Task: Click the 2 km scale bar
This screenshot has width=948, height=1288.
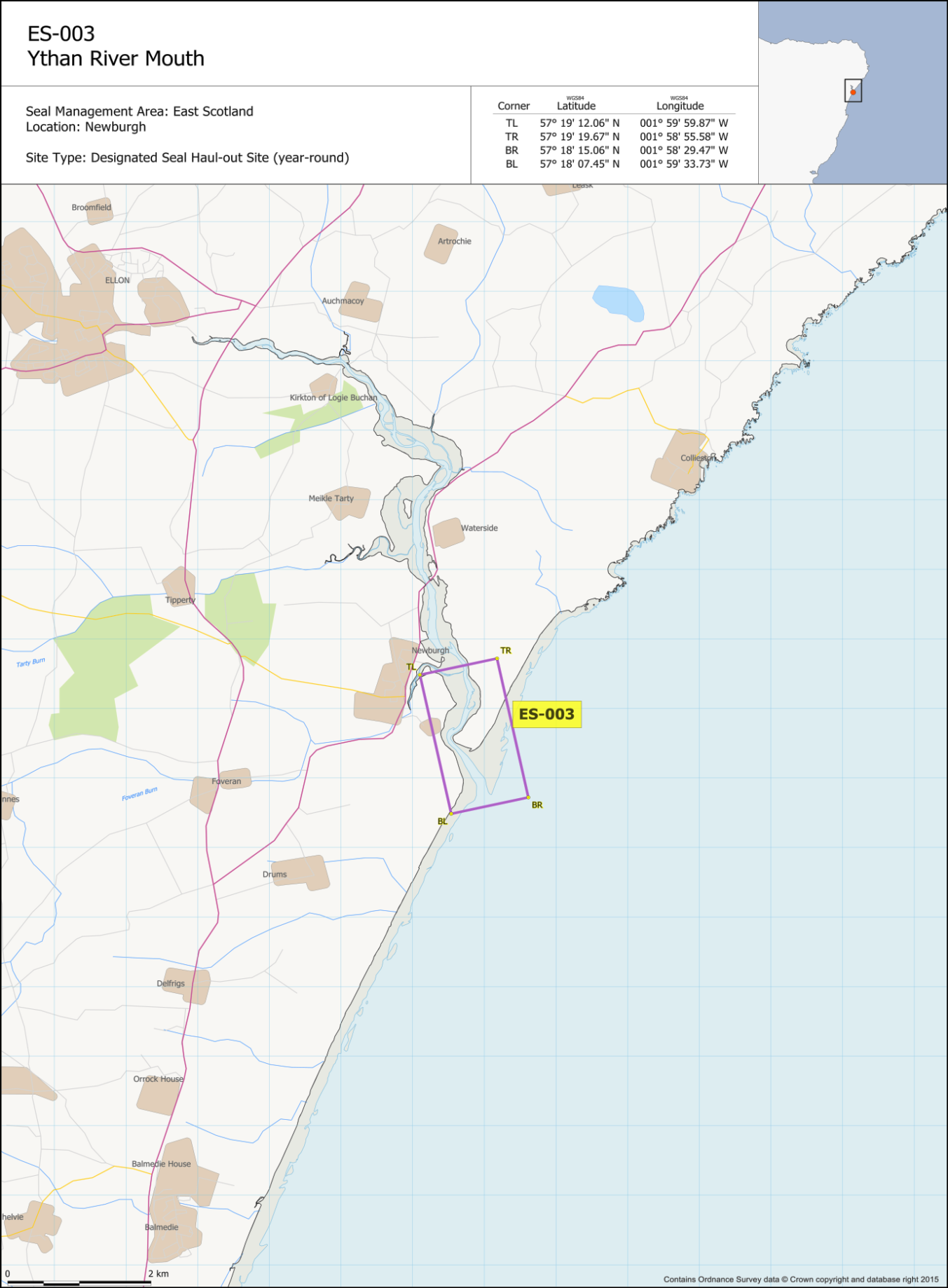Action: (78, 1282)
